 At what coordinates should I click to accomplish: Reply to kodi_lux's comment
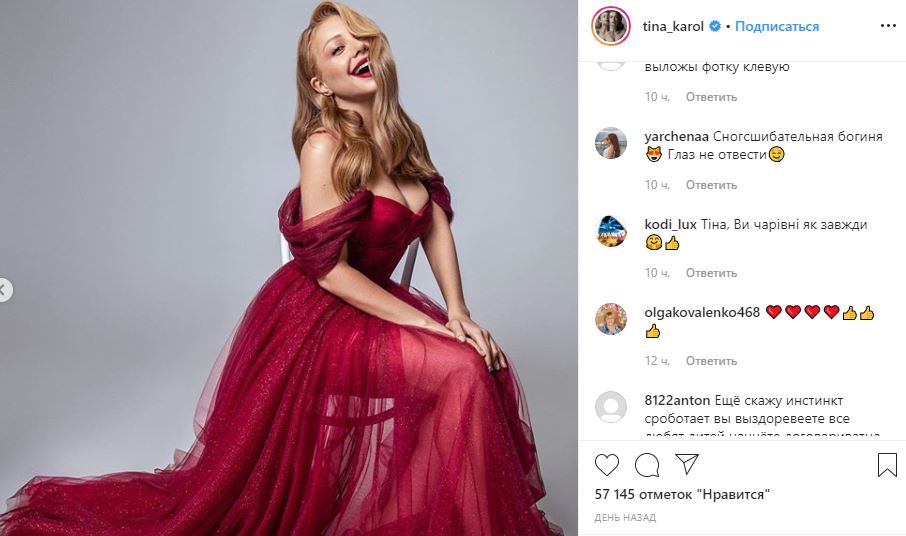(711, 273)
